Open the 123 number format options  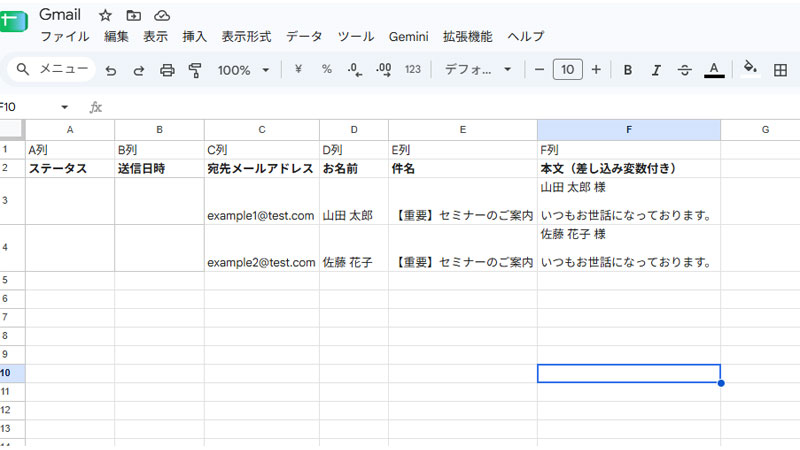tap(413, 69)
